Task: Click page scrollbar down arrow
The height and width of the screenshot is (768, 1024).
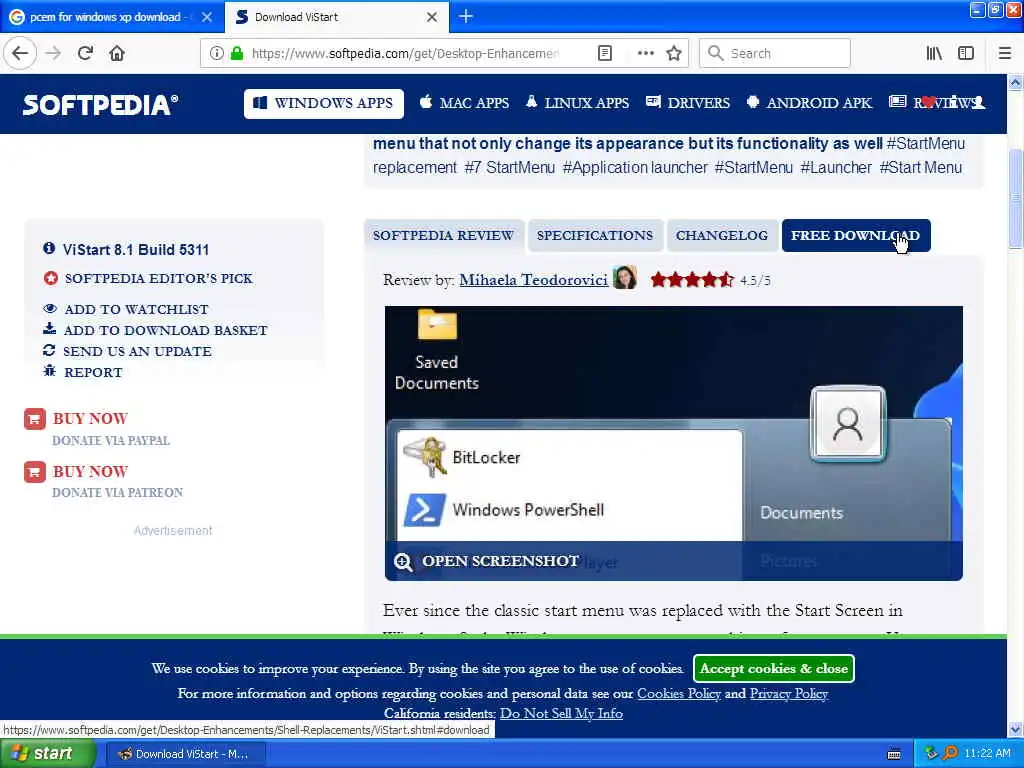Action: [1015, 729]
